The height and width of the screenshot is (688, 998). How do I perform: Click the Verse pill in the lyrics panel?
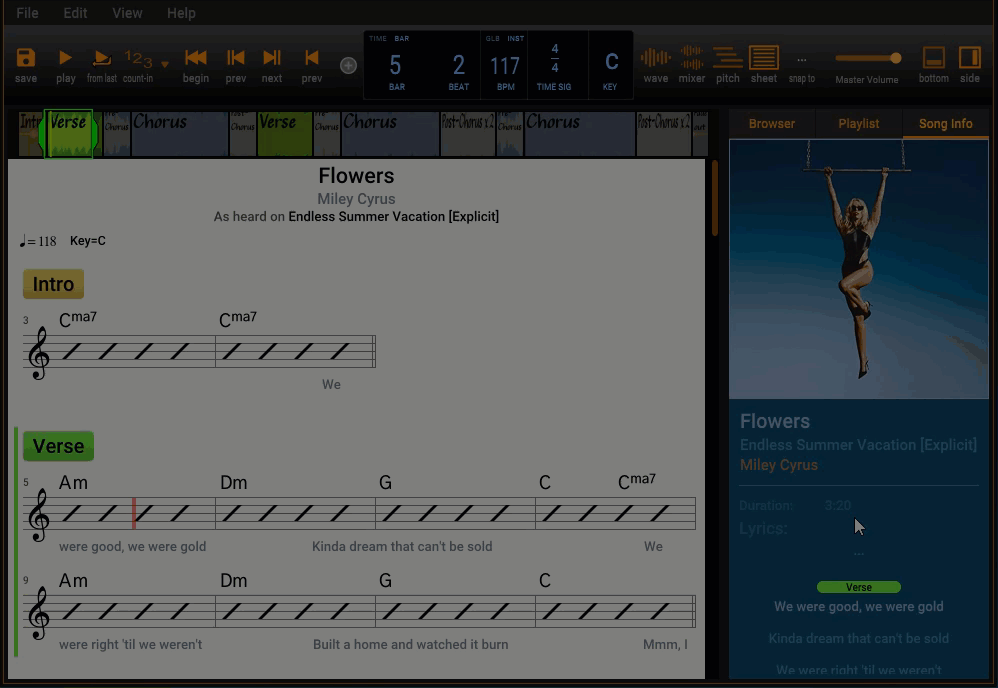(859, 587)
